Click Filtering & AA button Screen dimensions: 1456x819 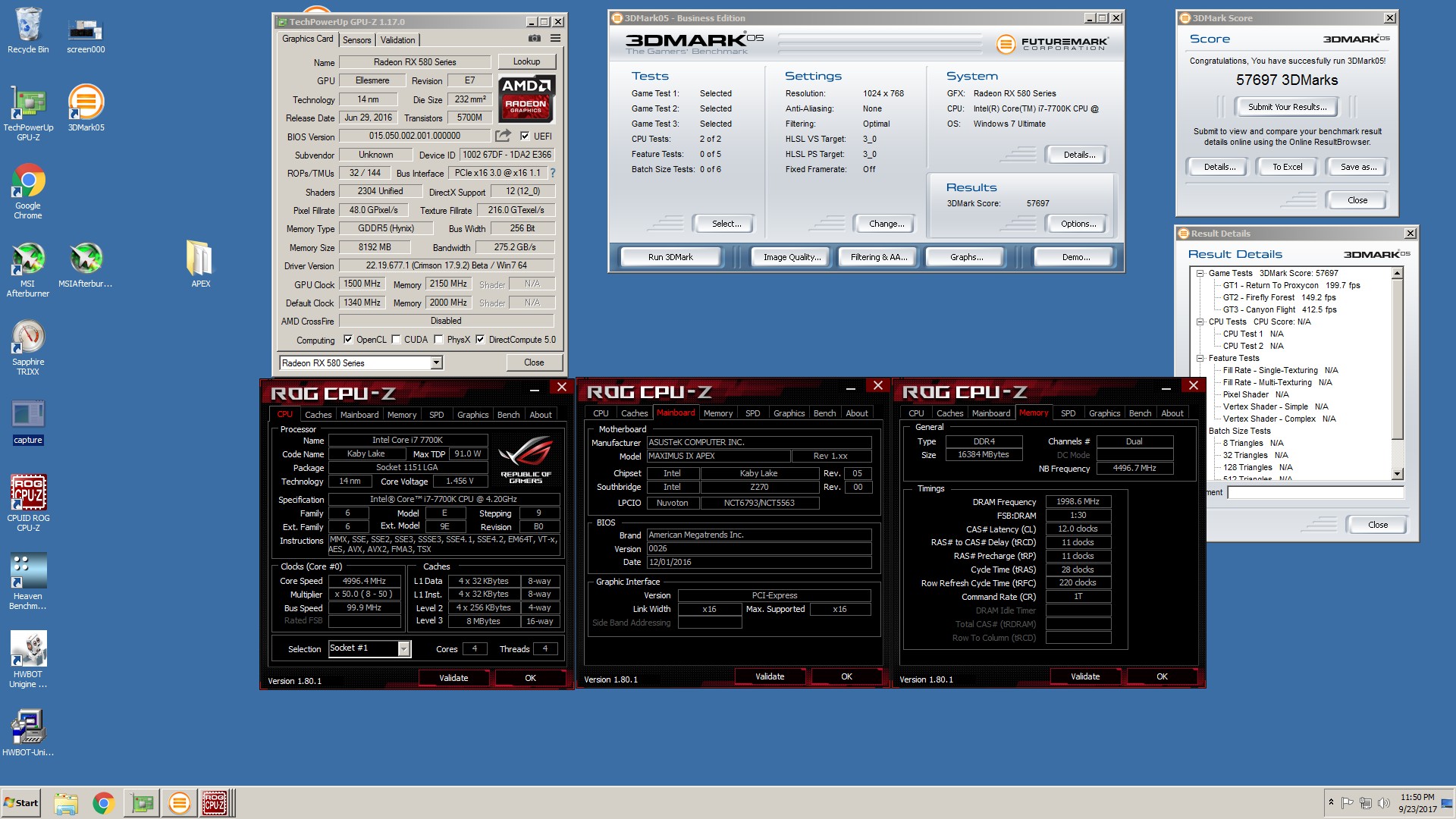(879, 257)
